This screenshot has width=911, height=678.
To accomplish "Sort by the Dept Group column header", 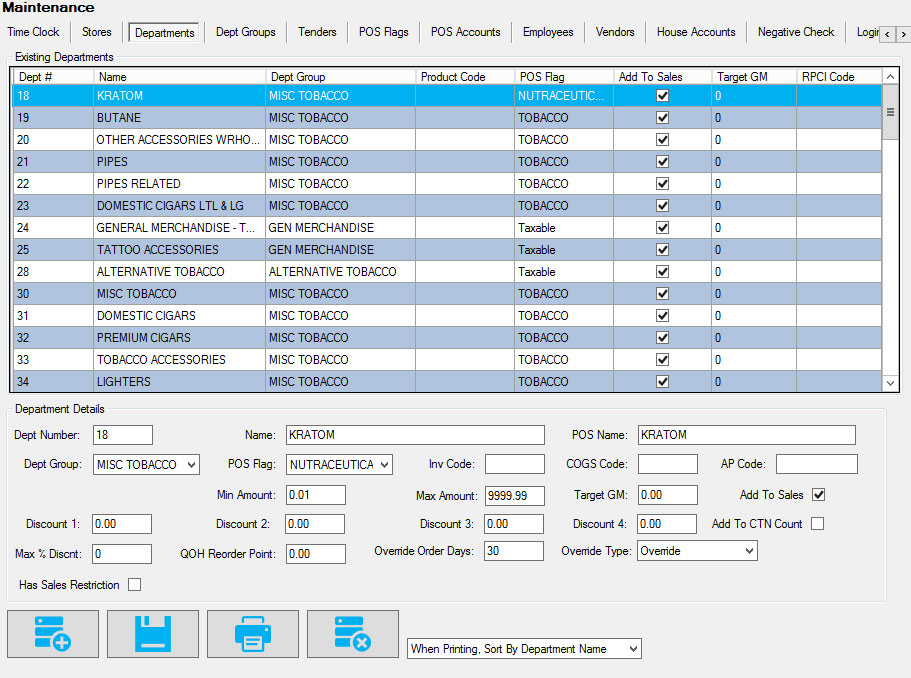I will [341, 77].
